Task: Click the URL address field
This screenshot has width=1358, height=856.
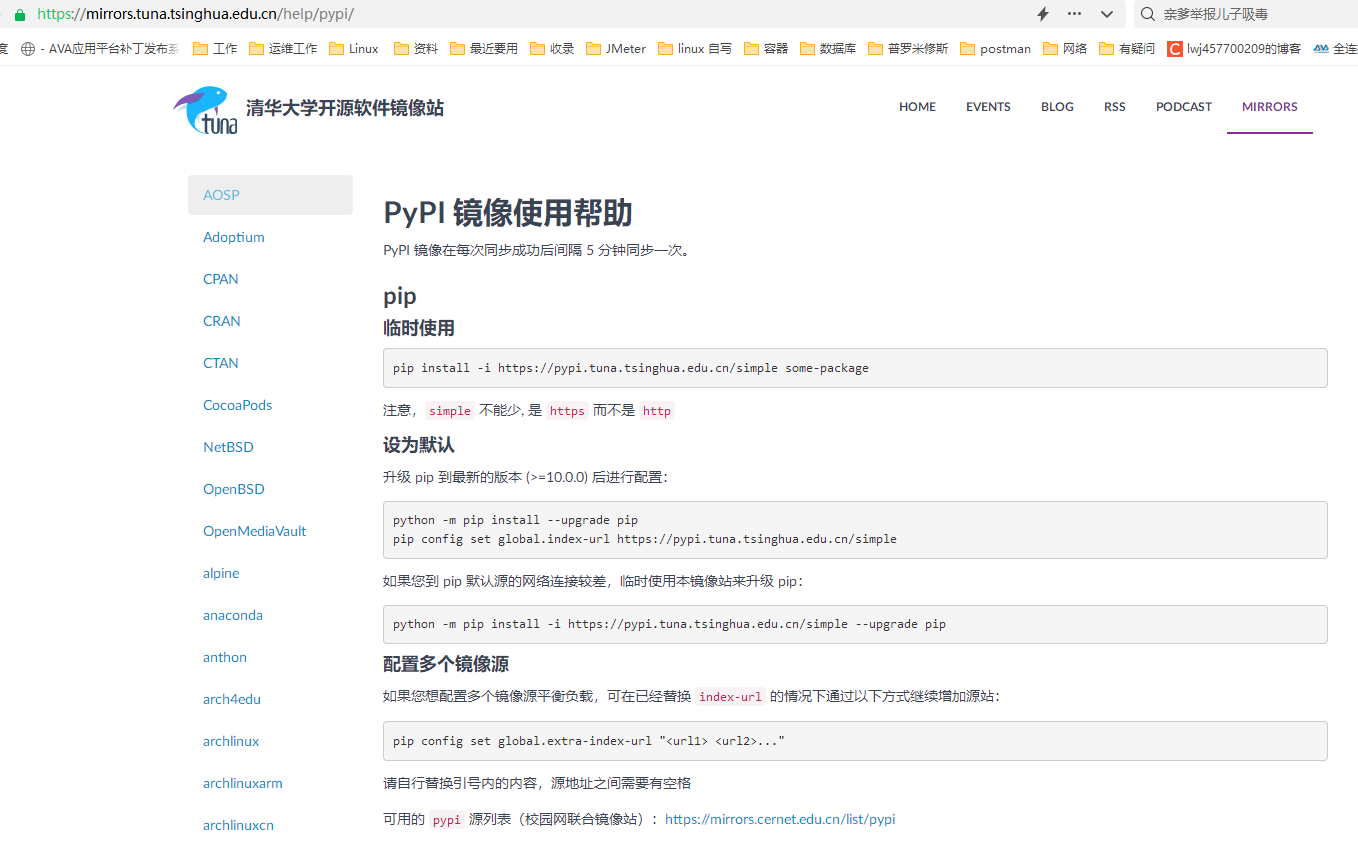Action: tap(196, 14)
